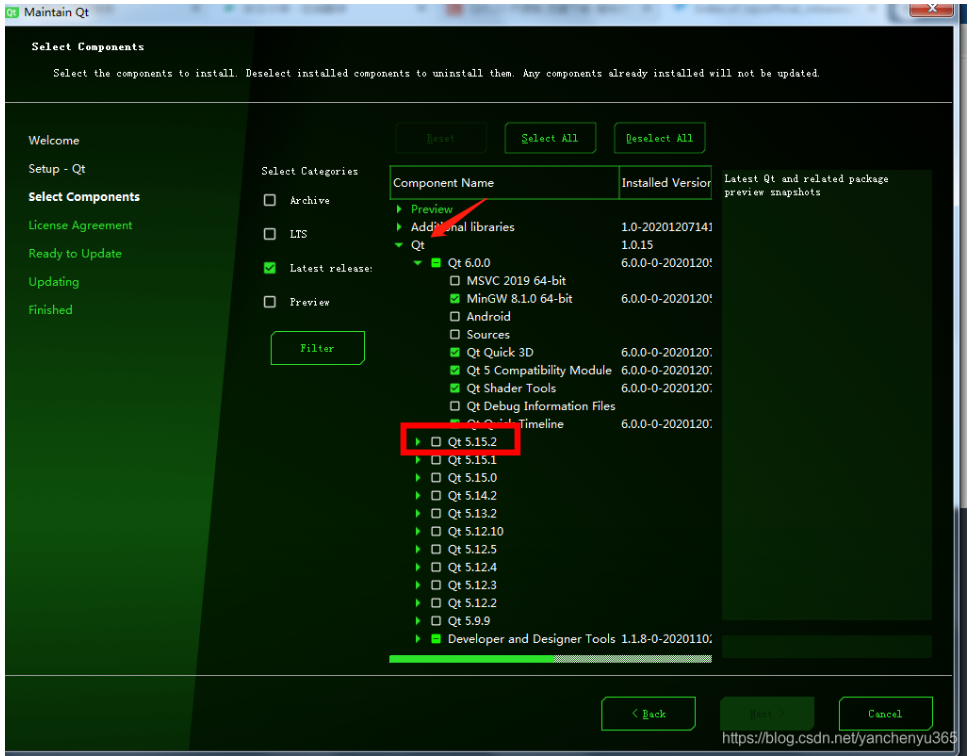Enable the Archive category filter

click(x=269, y=200)
